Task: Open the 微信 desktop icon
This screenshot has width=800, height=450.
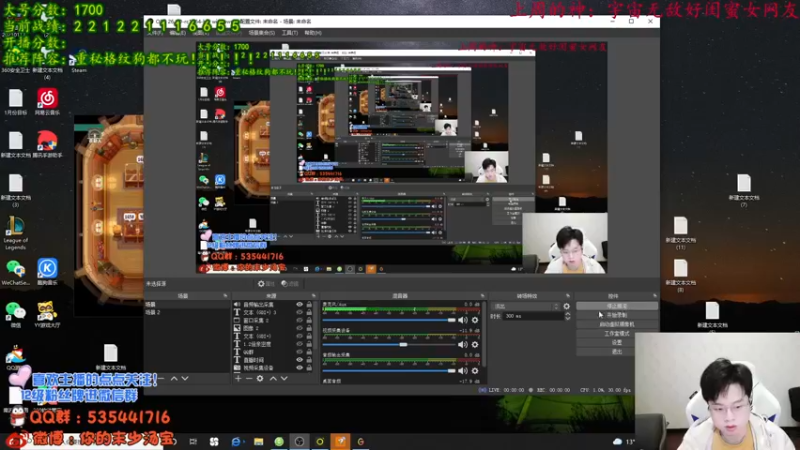Action: (15, 314)
